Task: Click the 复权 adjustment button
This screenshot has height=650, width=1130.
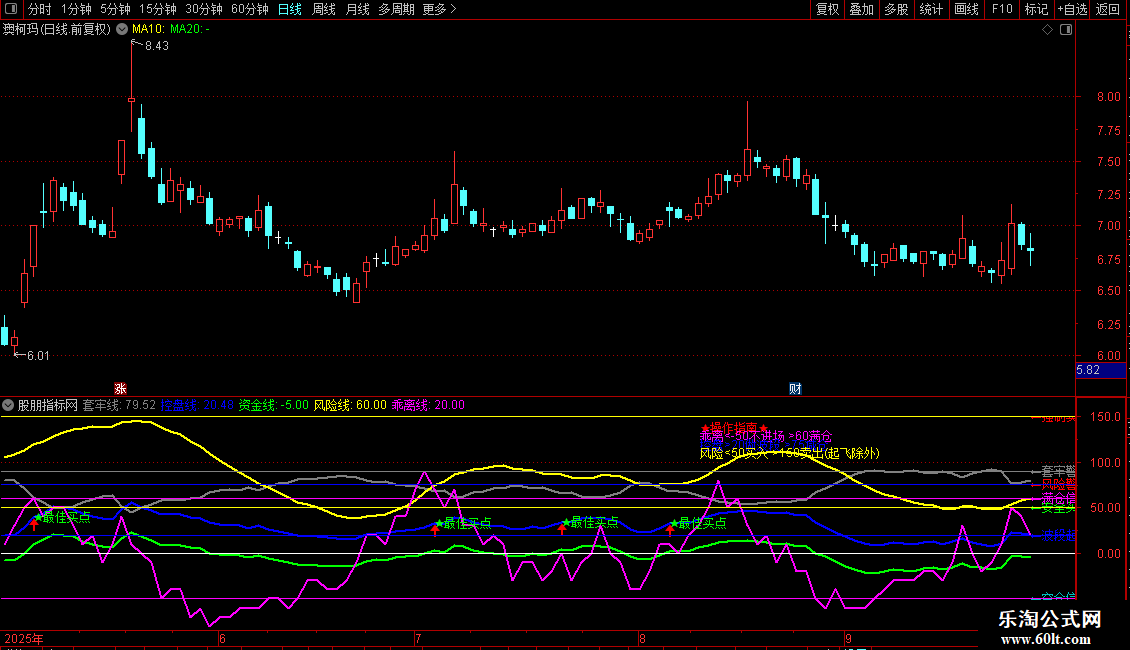Action: click(827, 9)
